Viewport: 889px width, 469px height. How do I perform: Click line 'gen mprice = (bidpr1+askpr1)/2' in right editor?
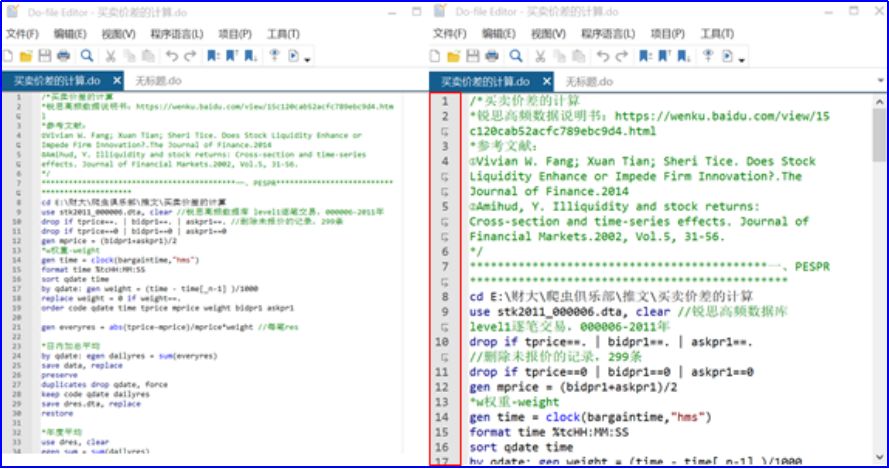tap(573, 387)
